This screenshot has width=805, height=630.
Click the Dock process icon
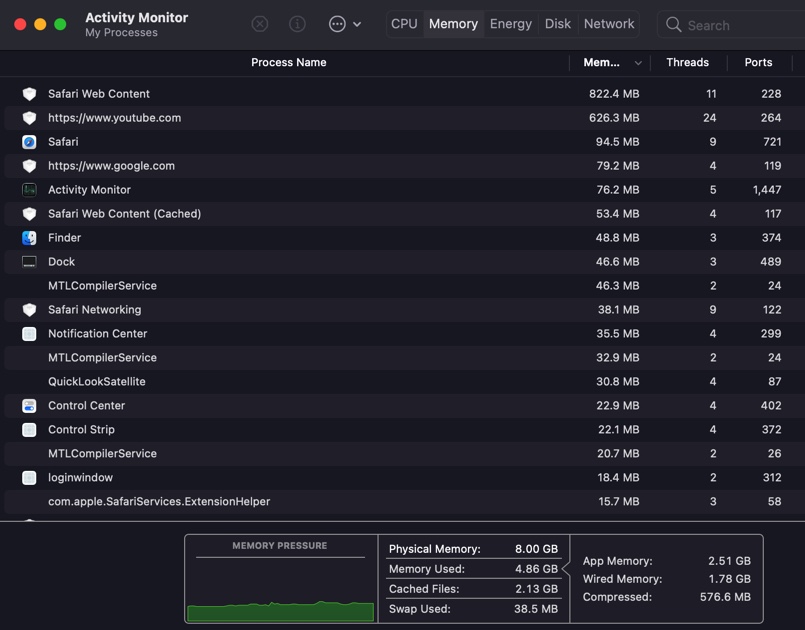29,262
